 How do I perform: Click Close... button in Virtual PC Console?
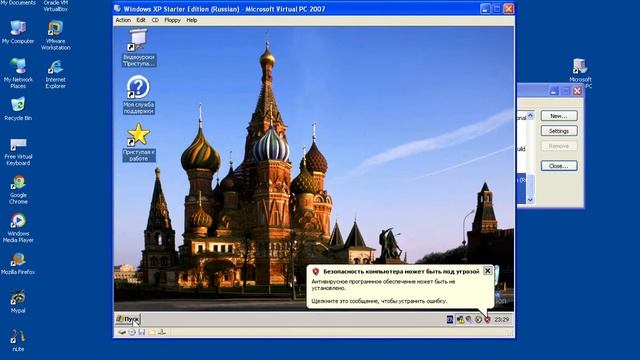click(x=559, y=166)
